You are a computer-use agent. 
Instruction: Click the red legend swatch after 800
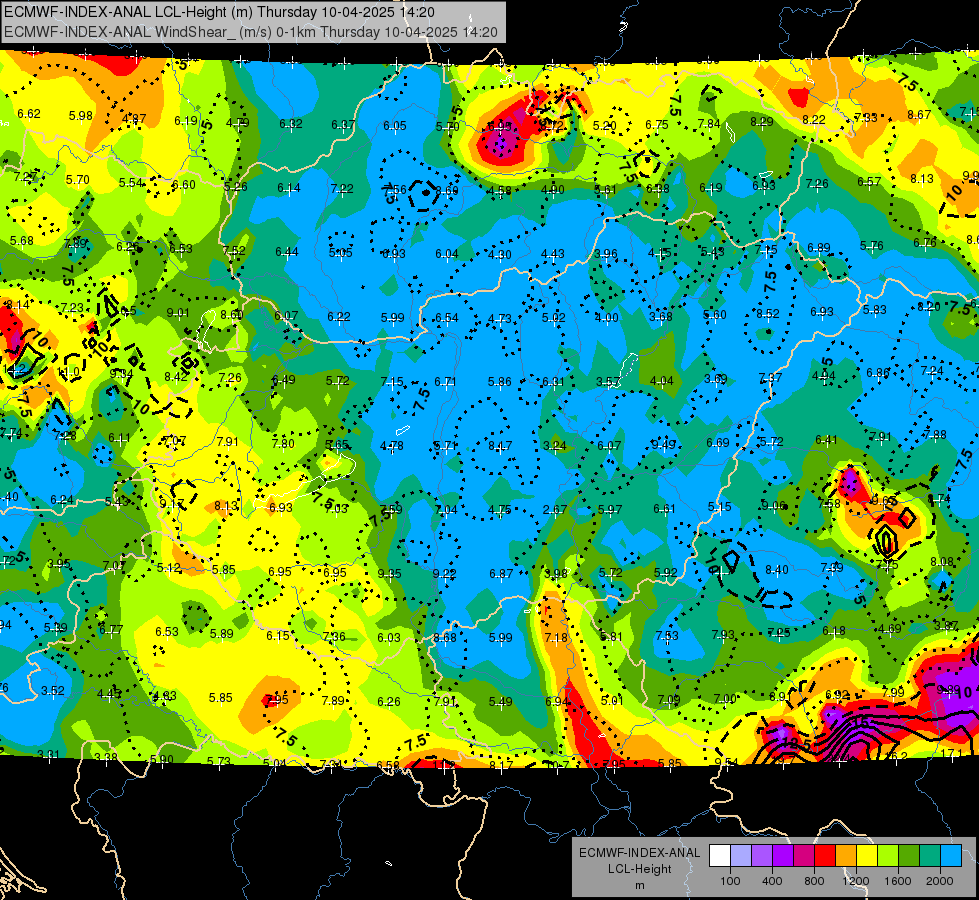tap(825, 856)
